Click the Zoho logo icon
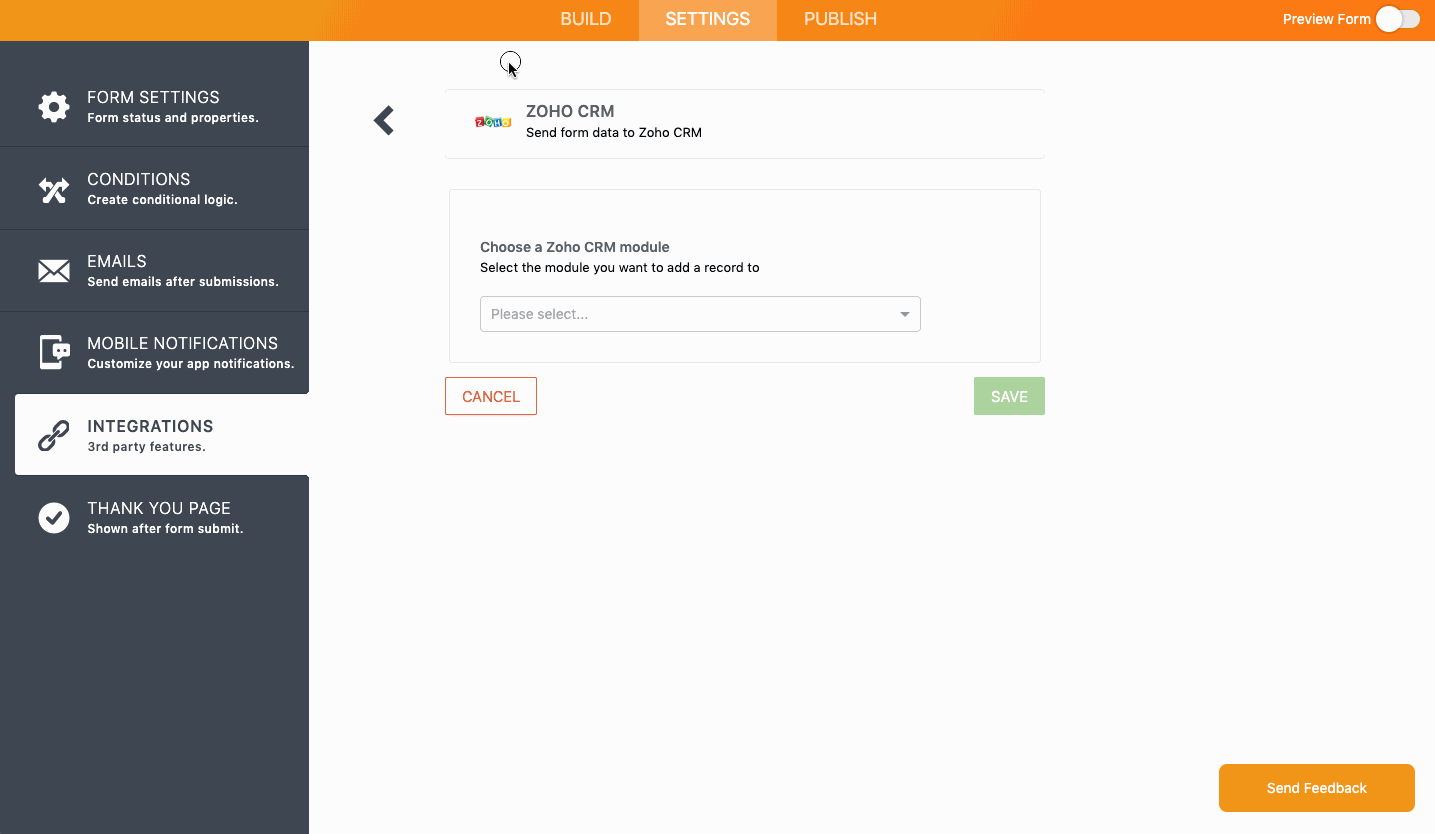Viewport: 1435px width, 834px height. coord(493,121)
